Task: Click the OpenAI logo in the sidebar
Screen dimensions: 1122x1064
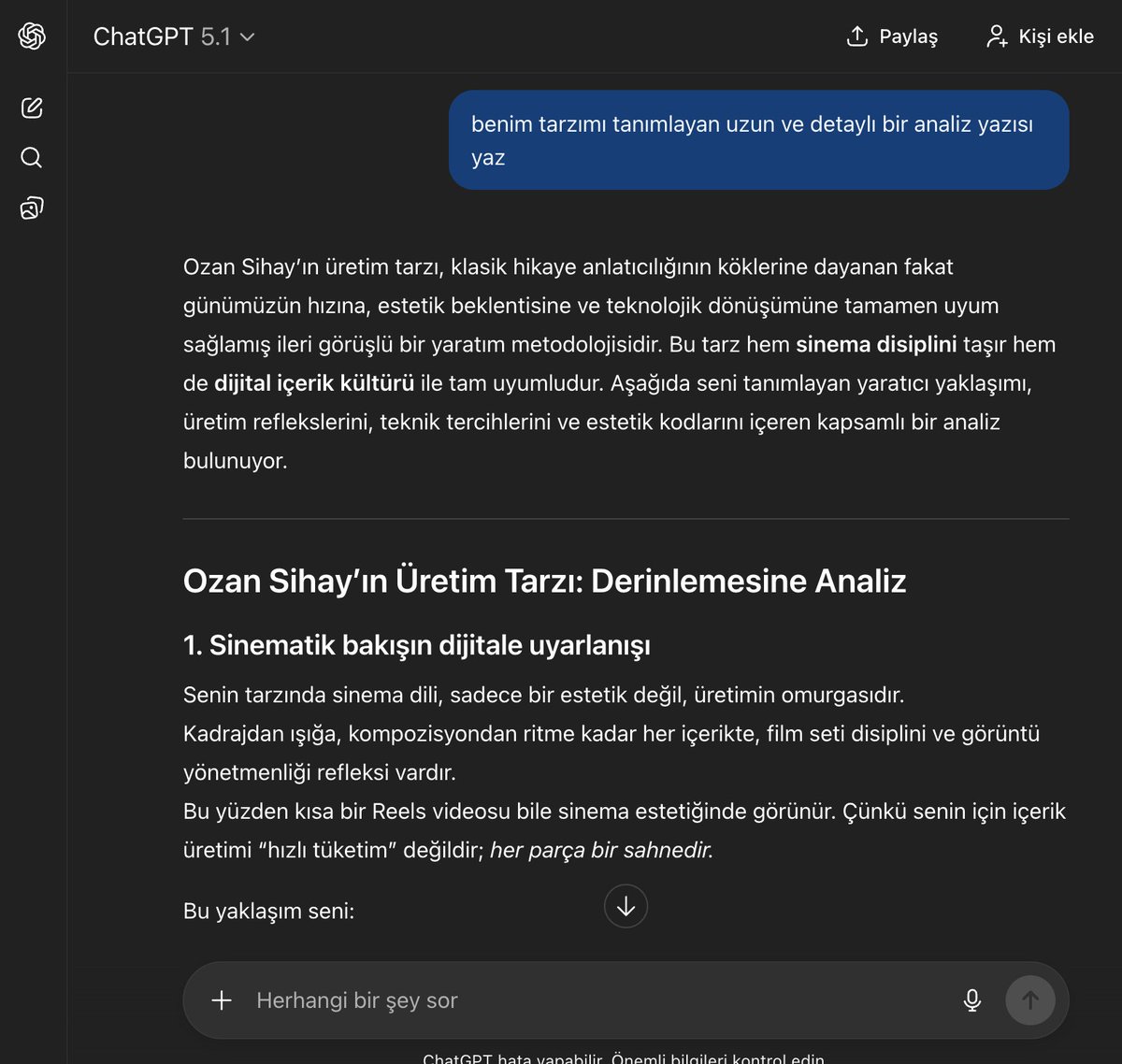Action: (x=32, y=37)
